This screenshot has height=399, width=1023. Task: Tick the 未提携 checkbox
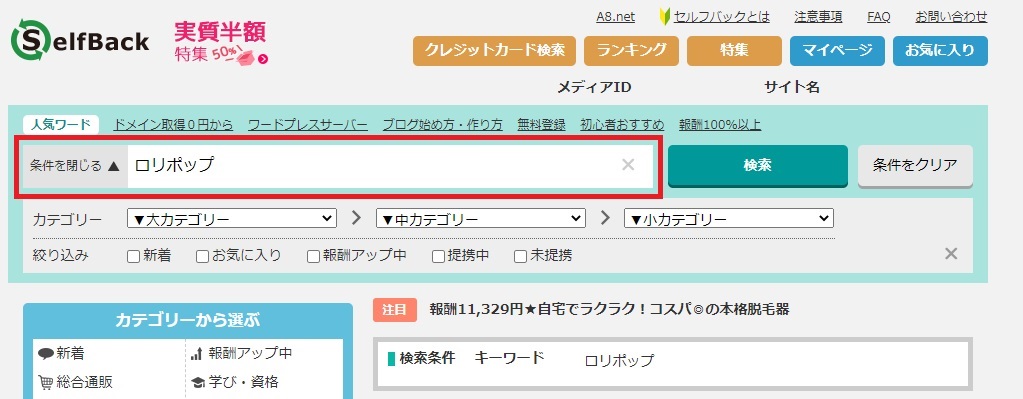[x=520, y=256]
